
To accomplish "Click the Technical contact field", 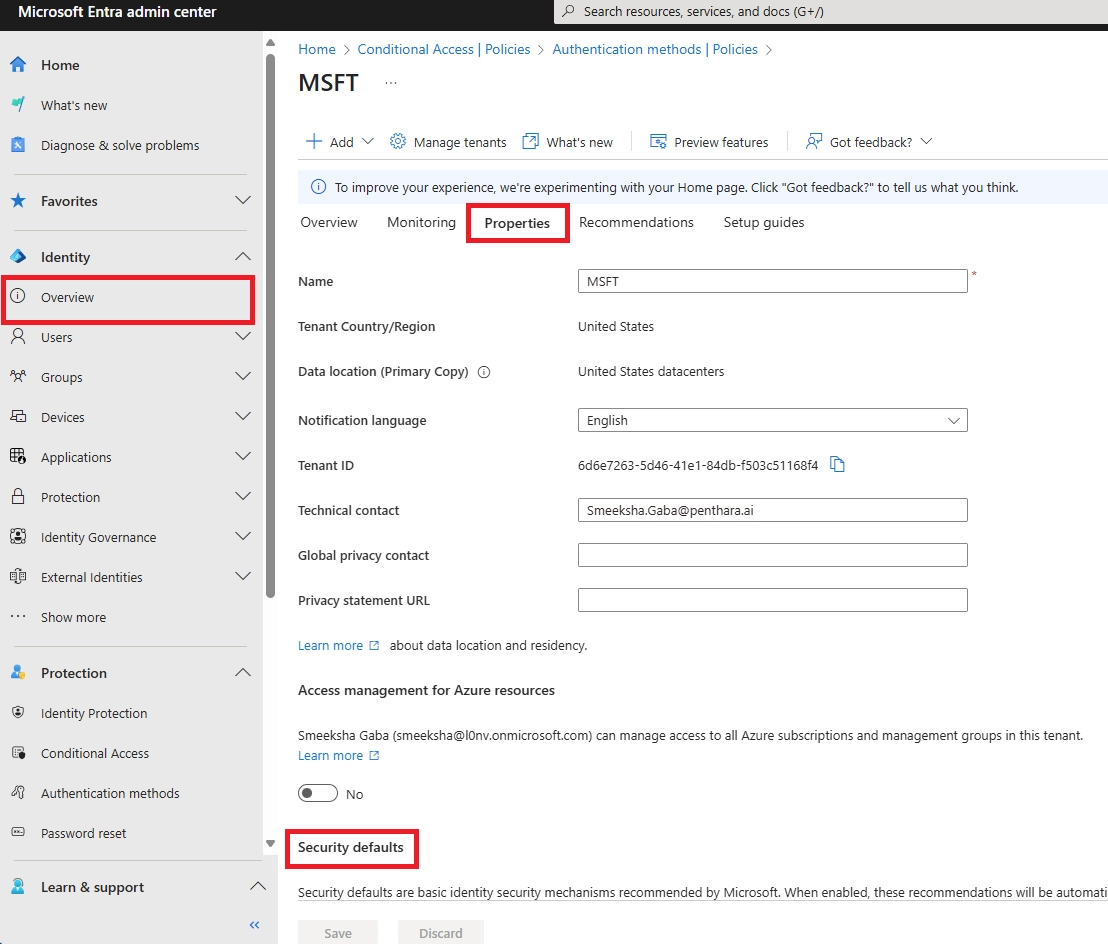I will (772, 510).
